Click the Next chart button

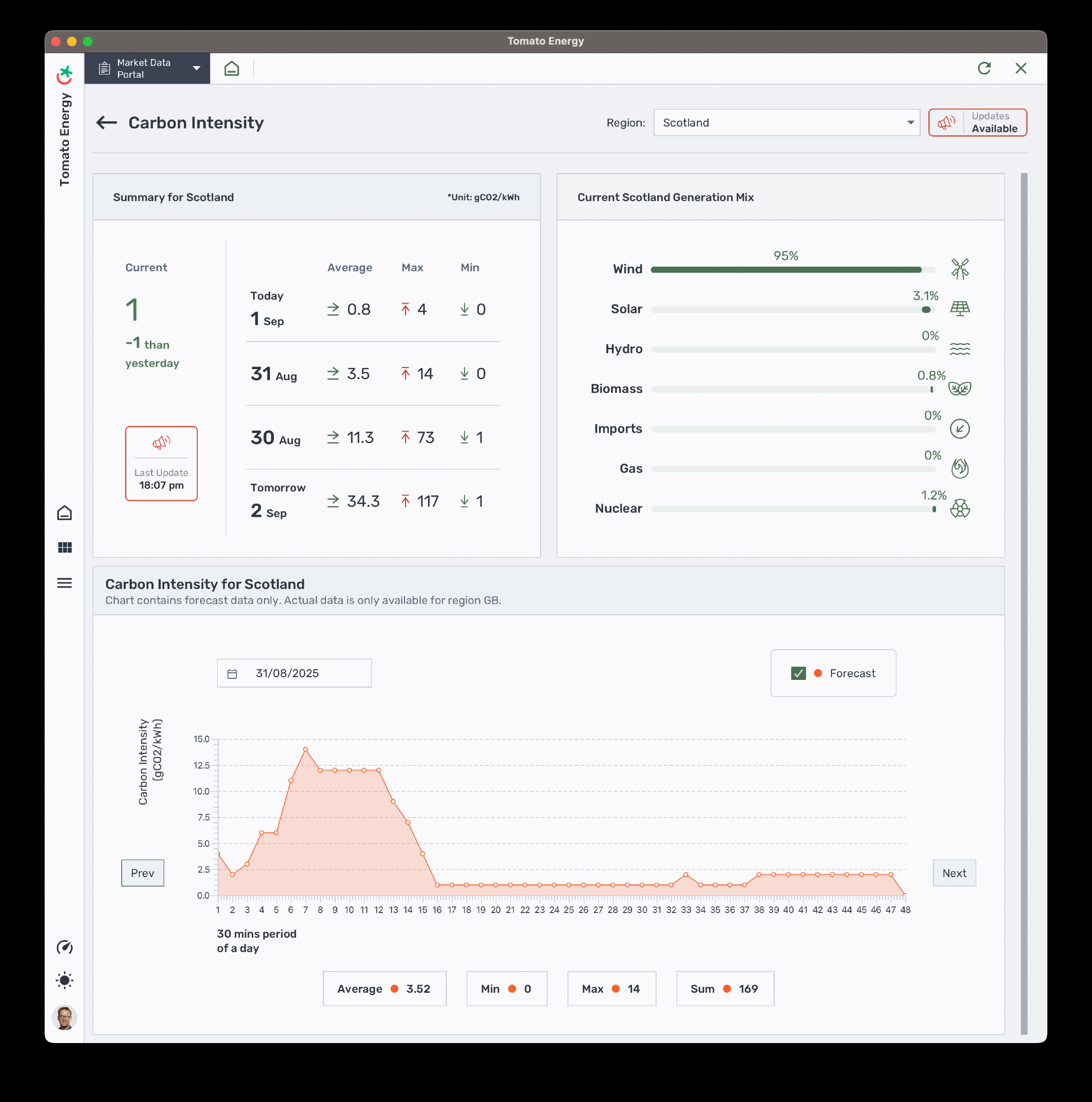(x=954, y=873)
